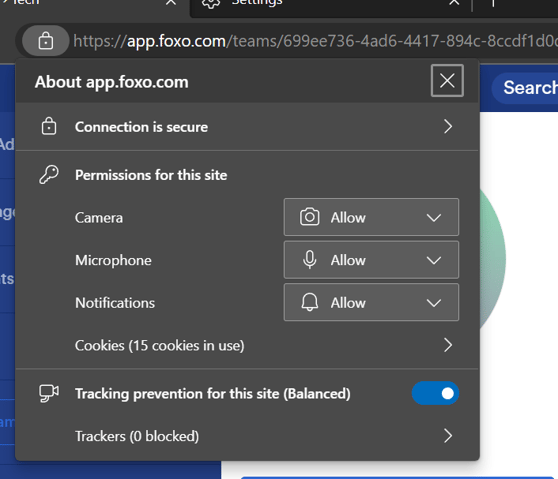Expand Connection is secure details chevron
The height and width of the screenshot is (479, 558).
click(448, 126)
